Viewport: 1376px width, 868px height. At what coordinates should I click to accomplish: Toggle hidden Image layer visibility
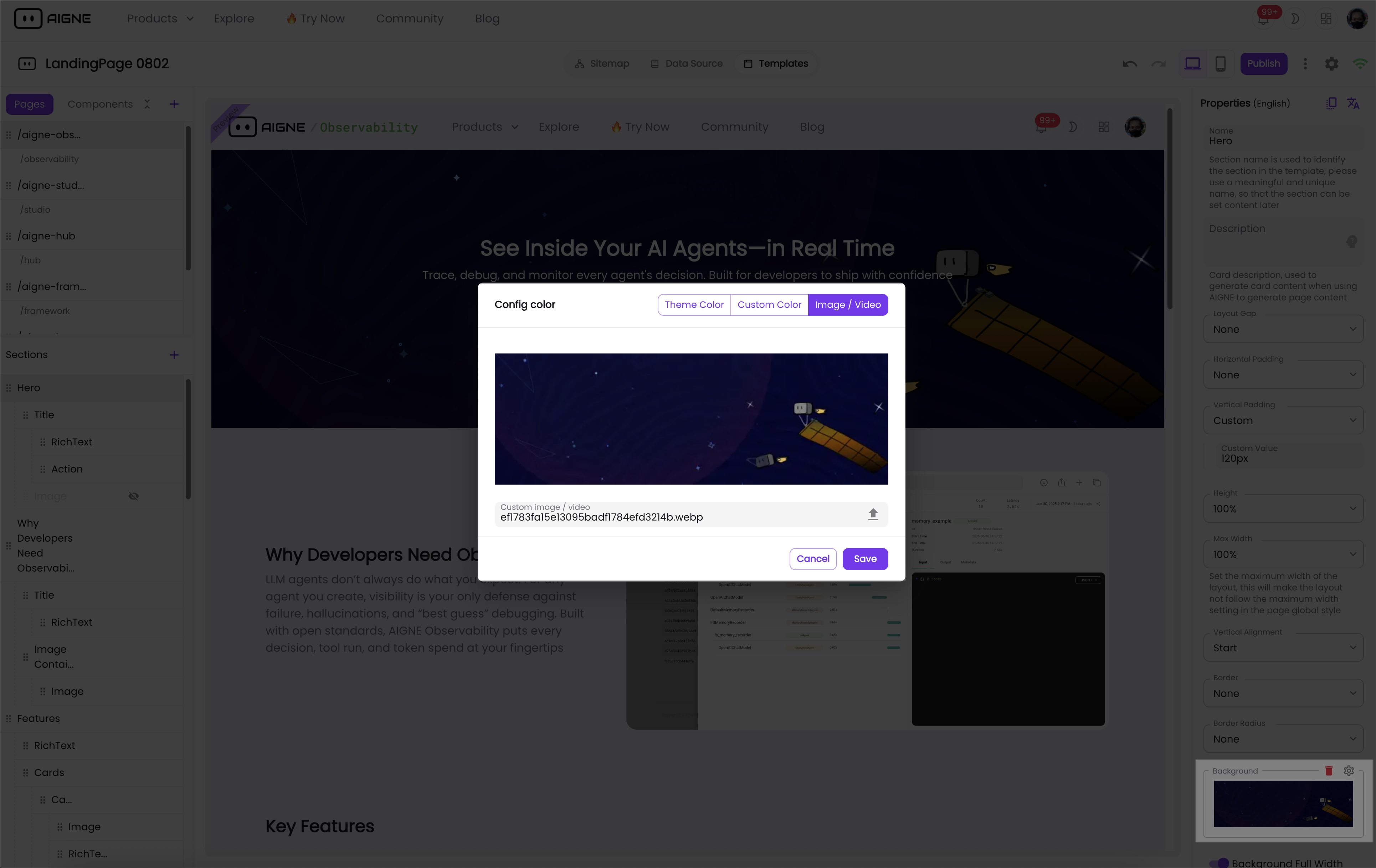tap(134, 496)
